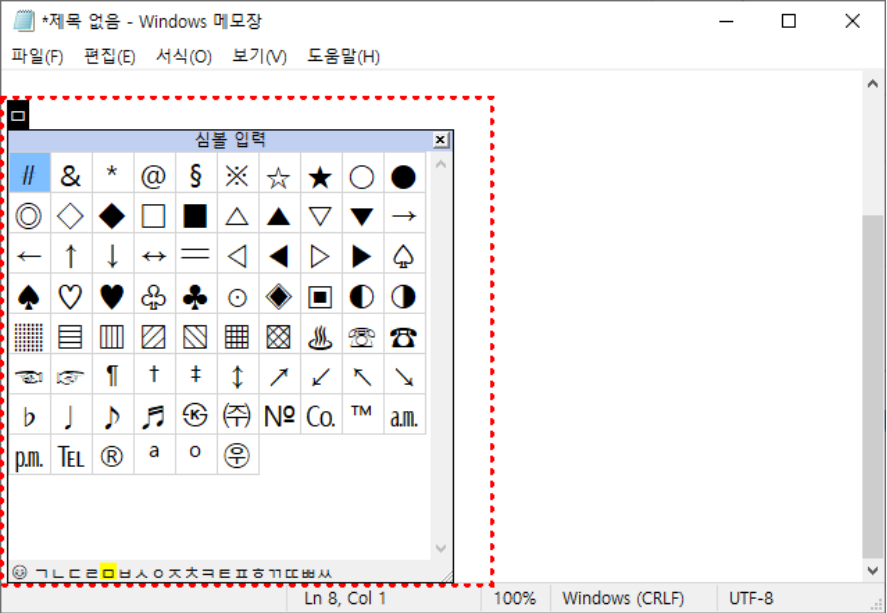This screenshot has width=887, height=613.
Task: Close the 심볼 입력 panel
Action: (441, 140)
